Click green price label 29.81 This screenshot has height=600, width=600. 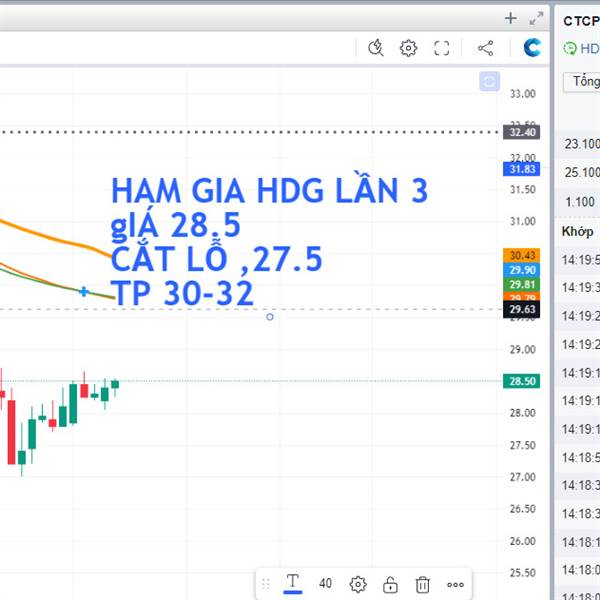coord(522,284)
